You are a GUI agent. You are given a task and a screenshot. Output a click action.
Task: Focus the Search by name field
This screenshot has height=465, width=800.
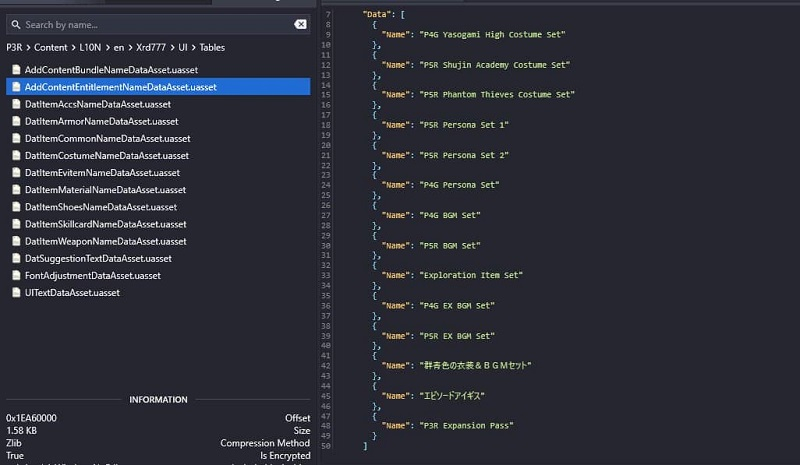150,24
